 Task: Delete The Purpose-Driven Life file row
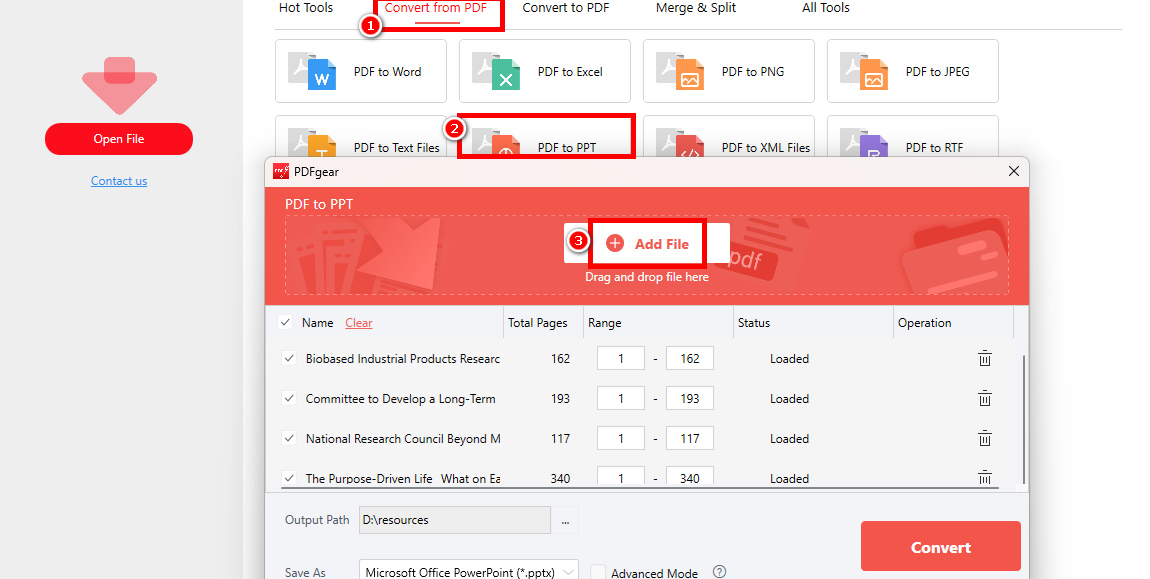click(x=984, y=478)
